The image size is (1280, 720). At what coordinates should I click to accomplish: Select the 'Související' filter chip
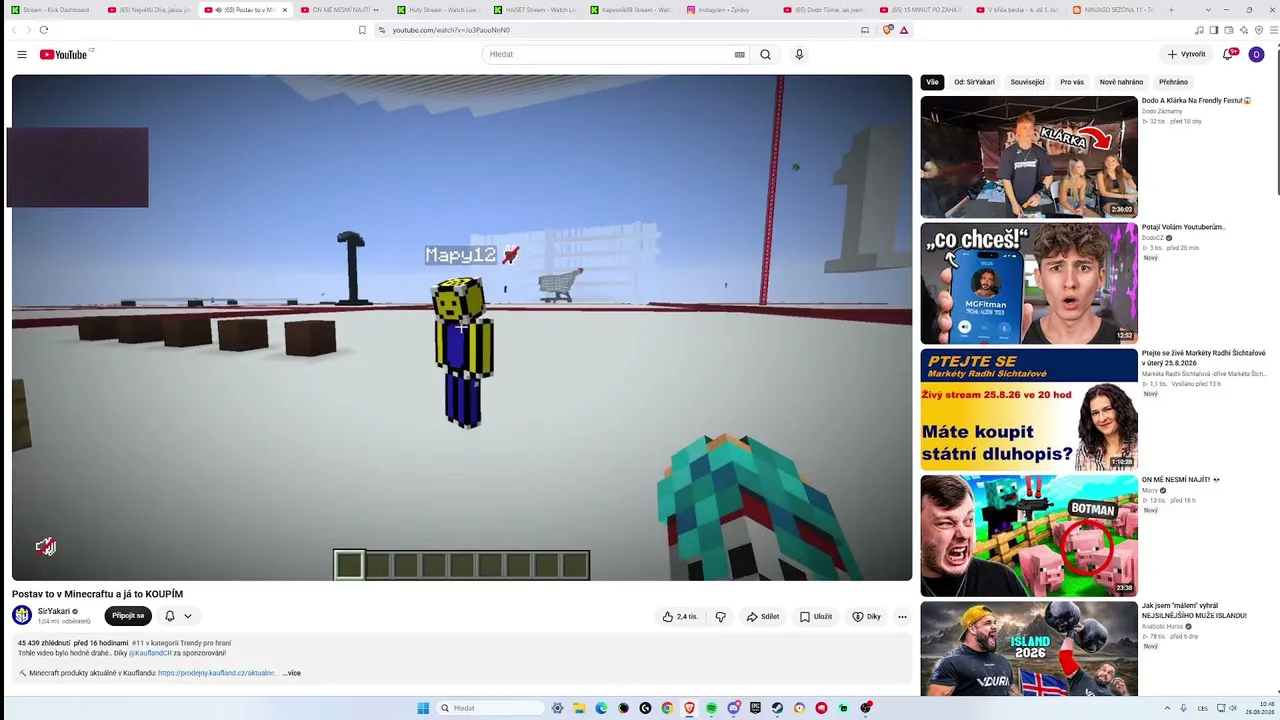click(1027, 82)
